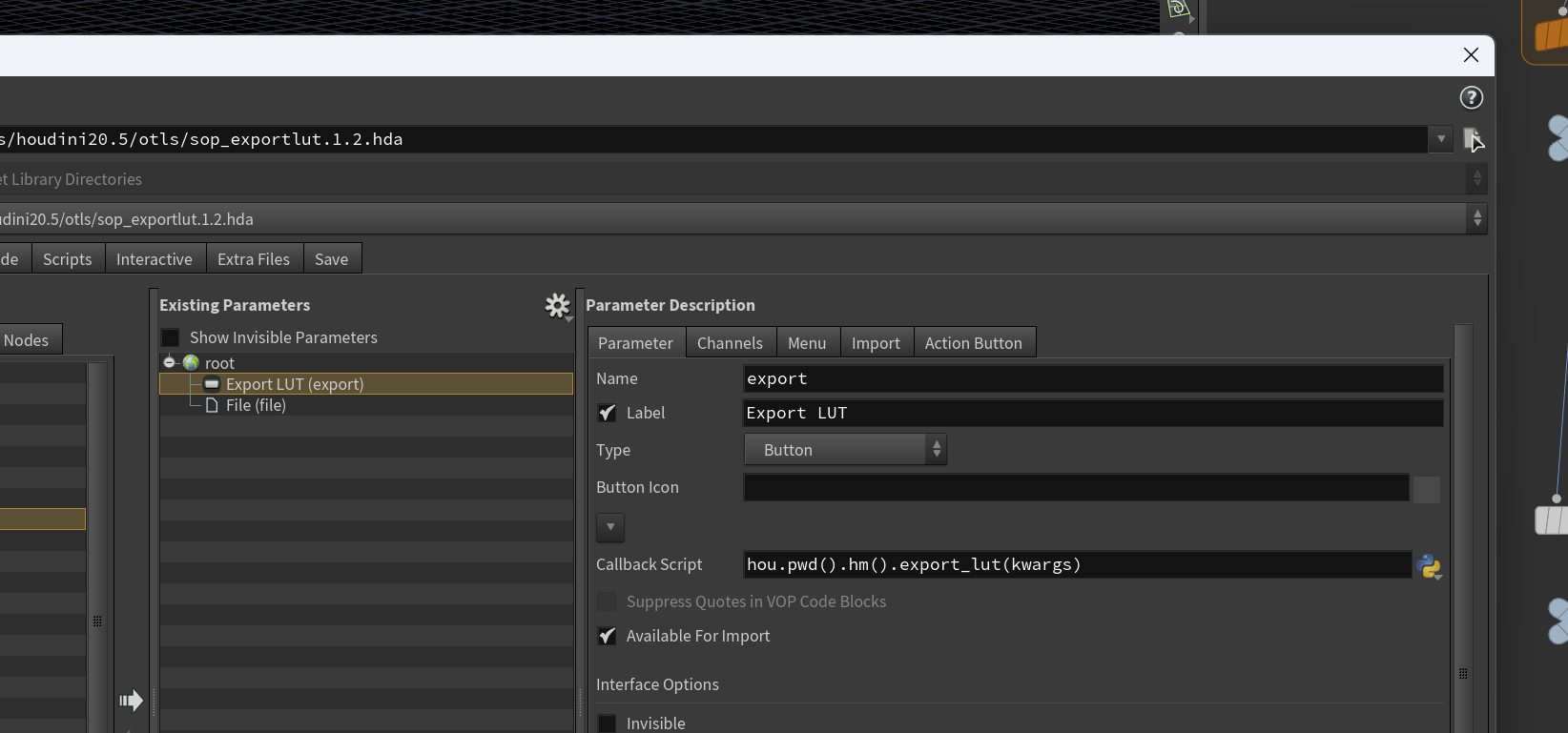Click Suppress Quotes in VOP Code Blocks checkbox

(607, 601)
